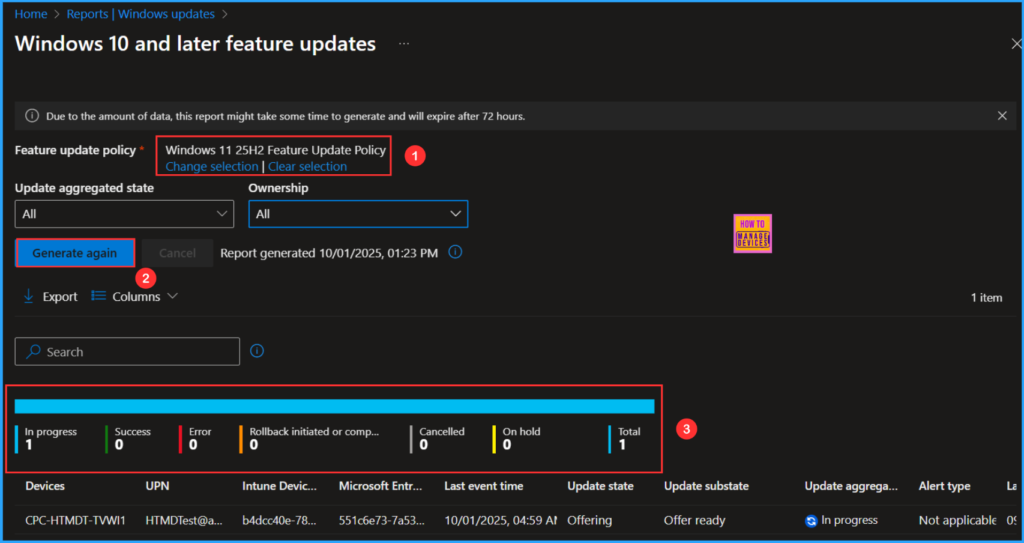Click the Clear selection link

307,167
